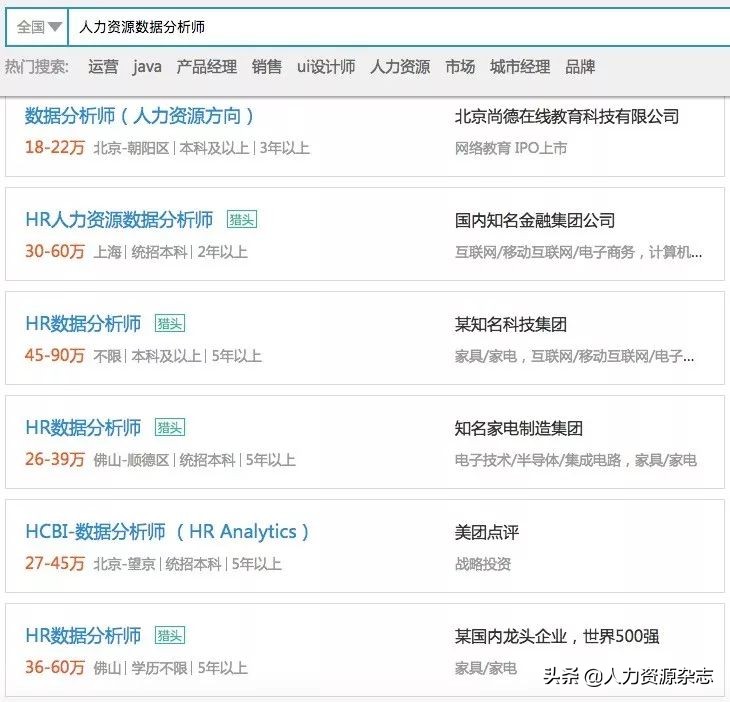Viewport: 730px width, 702px height.
Task: Click 猎头 badge on 世界500强 listing
Action: (x=170, y=635)
